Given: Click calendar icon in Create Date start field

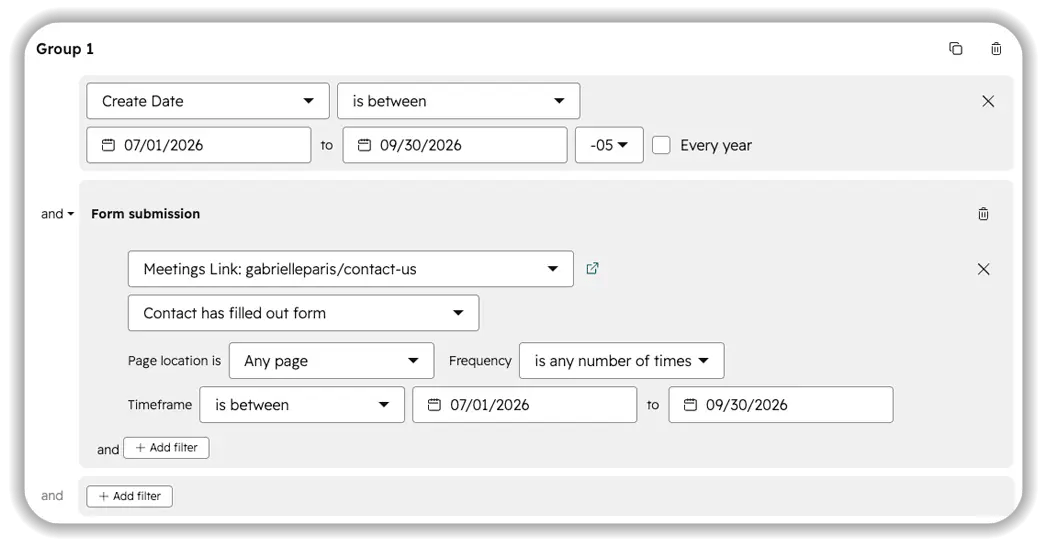Looking at the screenshot, I should click(108, 145).
